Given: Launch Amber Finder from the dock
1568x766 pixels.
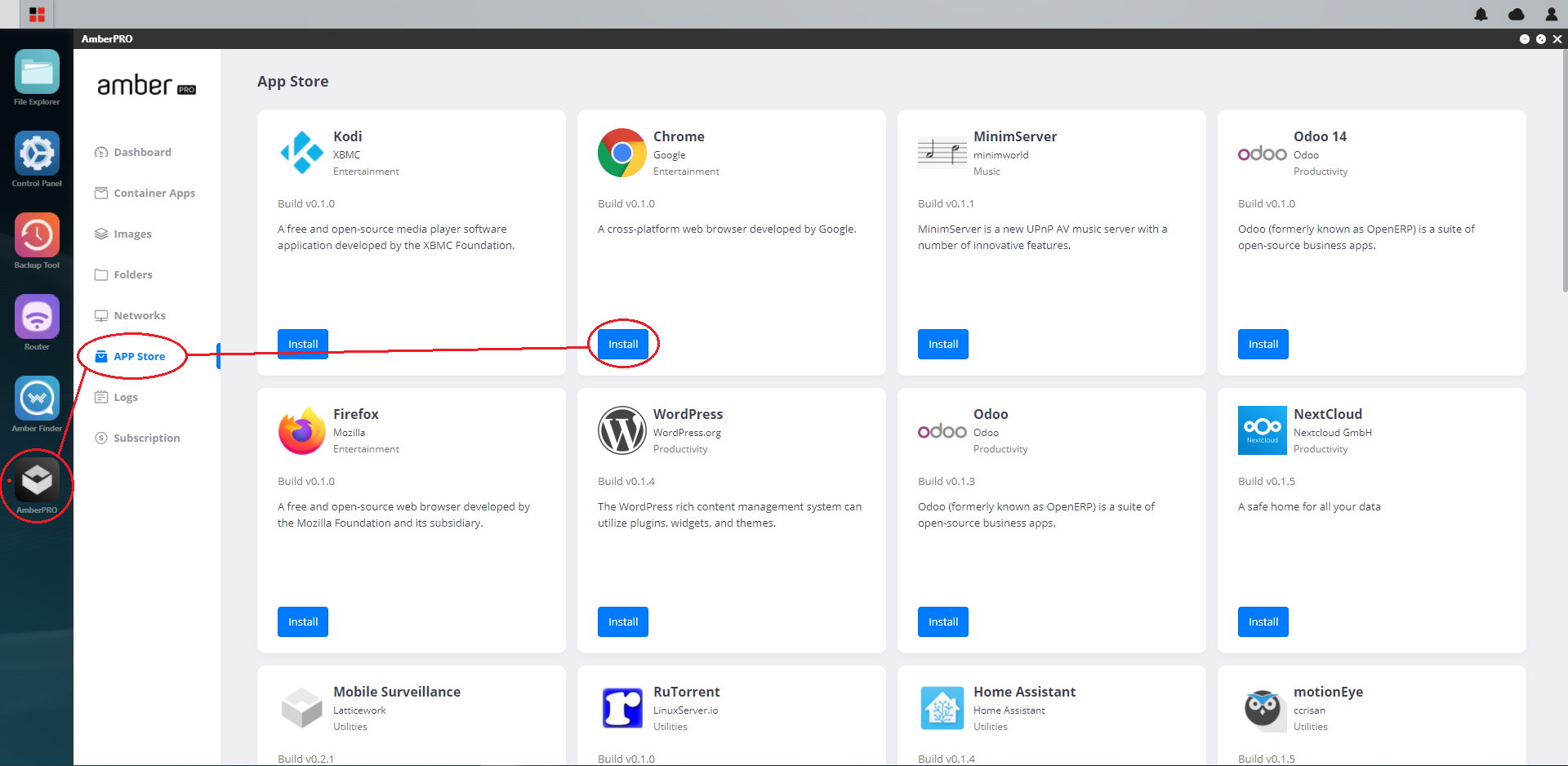Looking at the screenshot, I should coord(37,399).
